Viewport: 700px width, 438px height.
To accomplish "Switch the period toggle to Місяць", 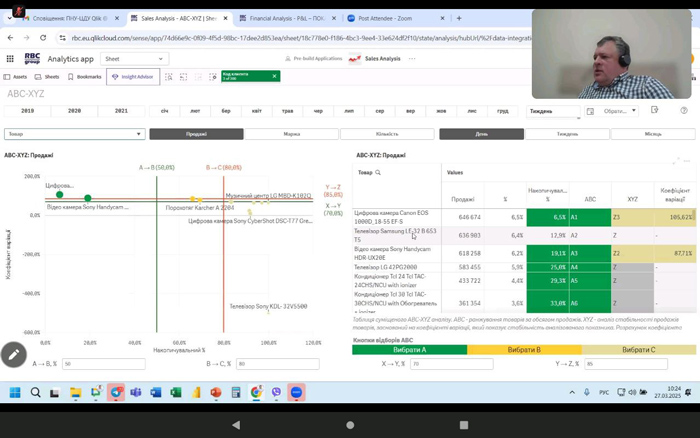I will 652,133.
